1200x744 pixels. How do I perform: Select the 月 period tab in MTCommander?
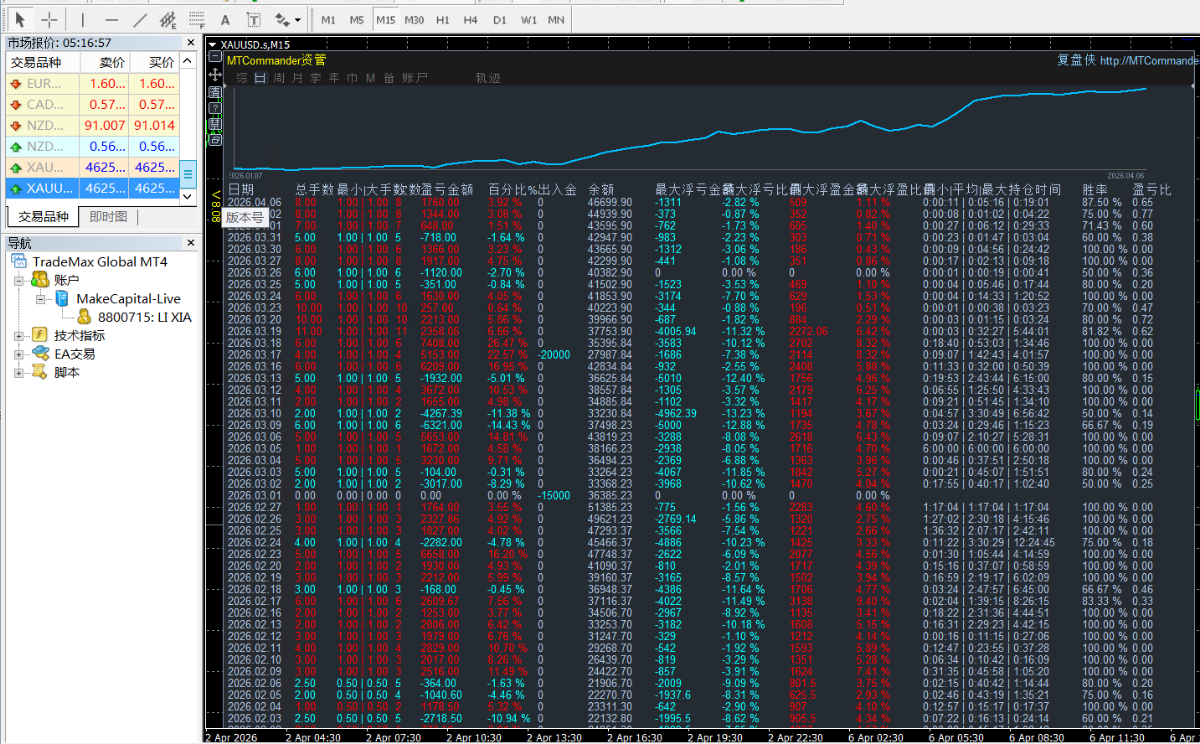296,78
